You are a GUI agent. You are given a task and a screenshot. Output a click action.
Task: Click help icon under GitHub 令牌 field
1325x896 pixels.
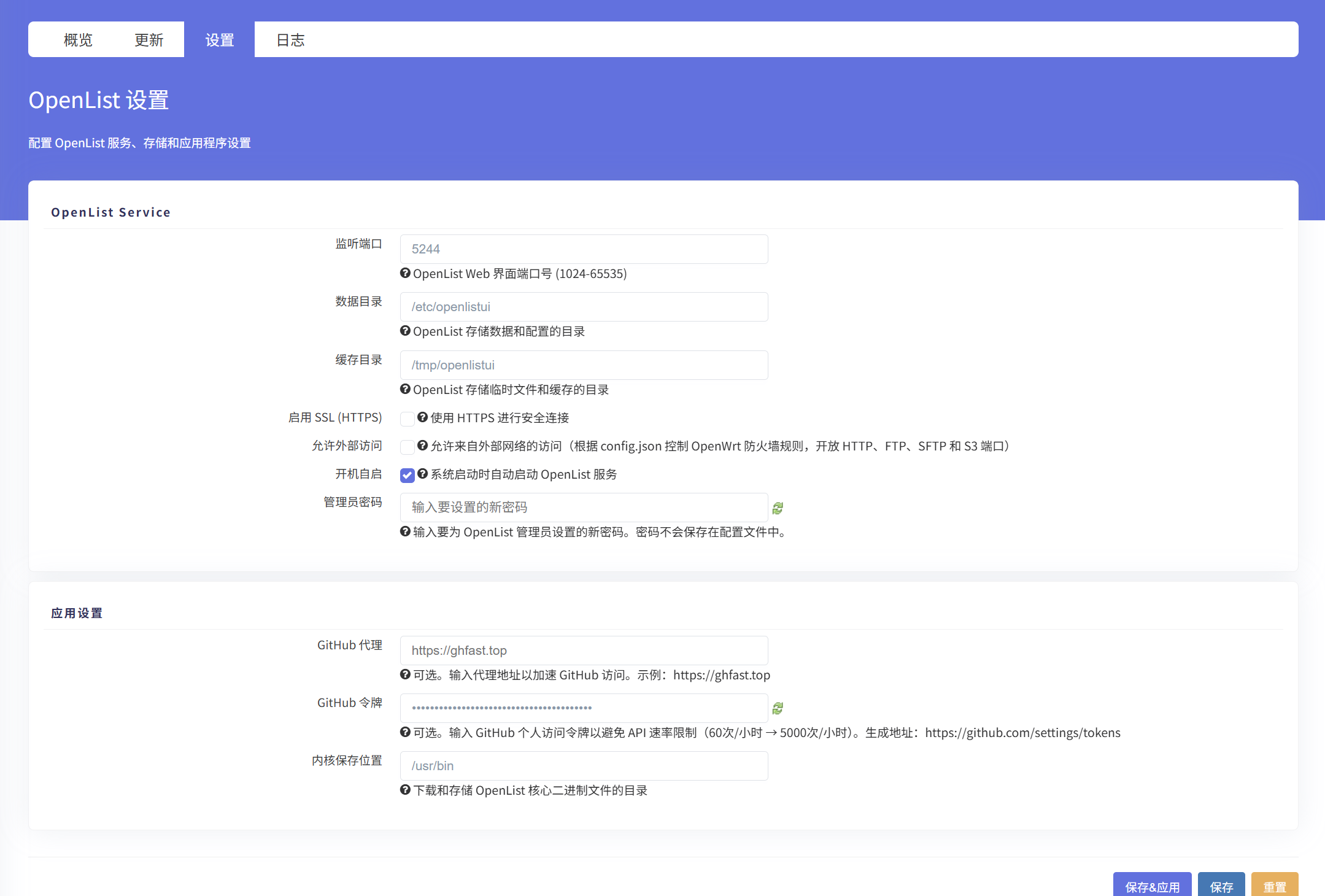[x=405, y=732]
